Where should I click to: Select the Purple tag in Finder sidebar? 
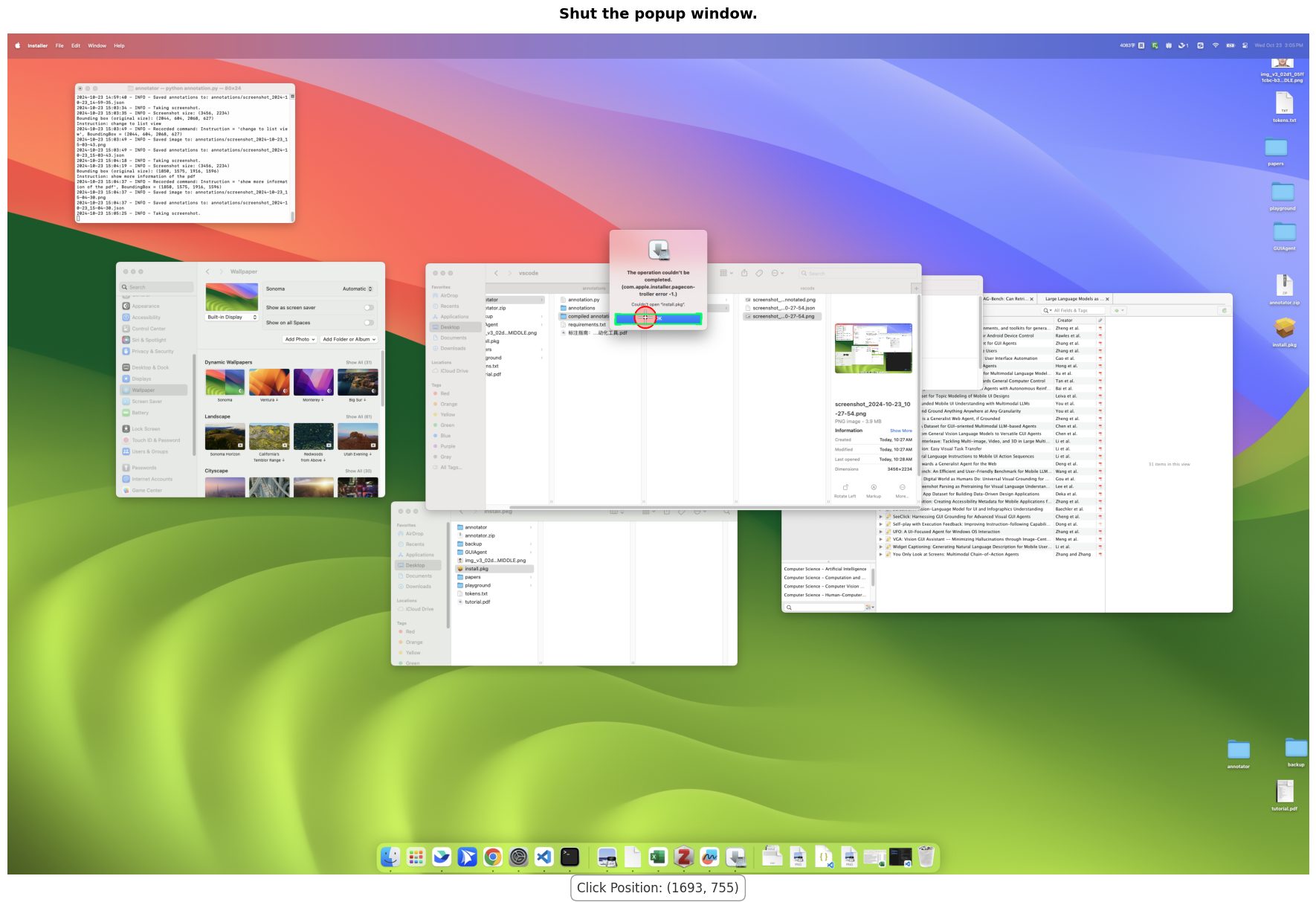[447, 446]
